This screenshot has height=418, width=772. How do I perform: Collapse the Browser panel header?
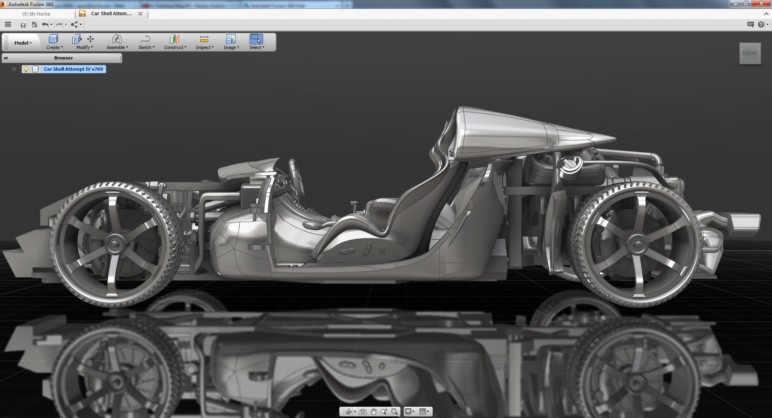click(x=63, y=58)
